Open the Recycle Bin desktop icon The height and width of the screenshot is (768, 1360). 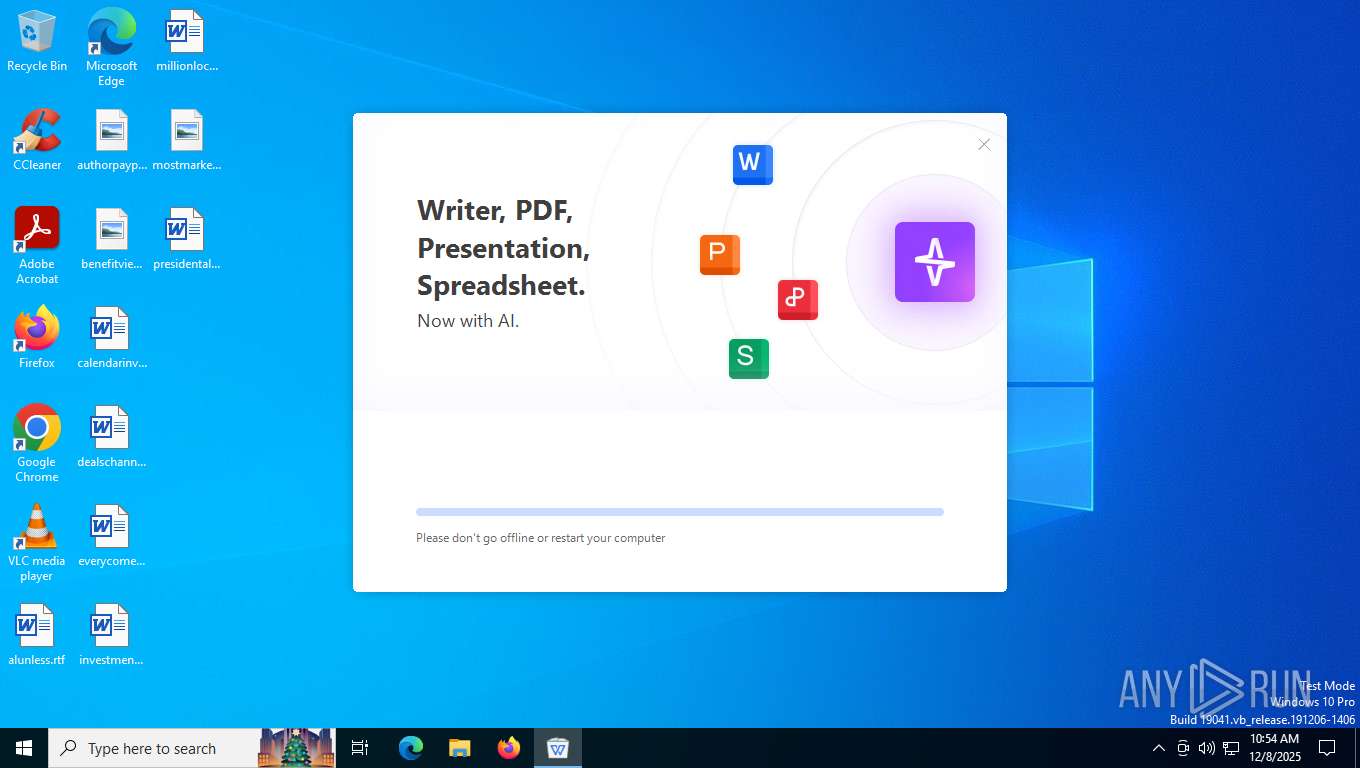pos(37,41)
